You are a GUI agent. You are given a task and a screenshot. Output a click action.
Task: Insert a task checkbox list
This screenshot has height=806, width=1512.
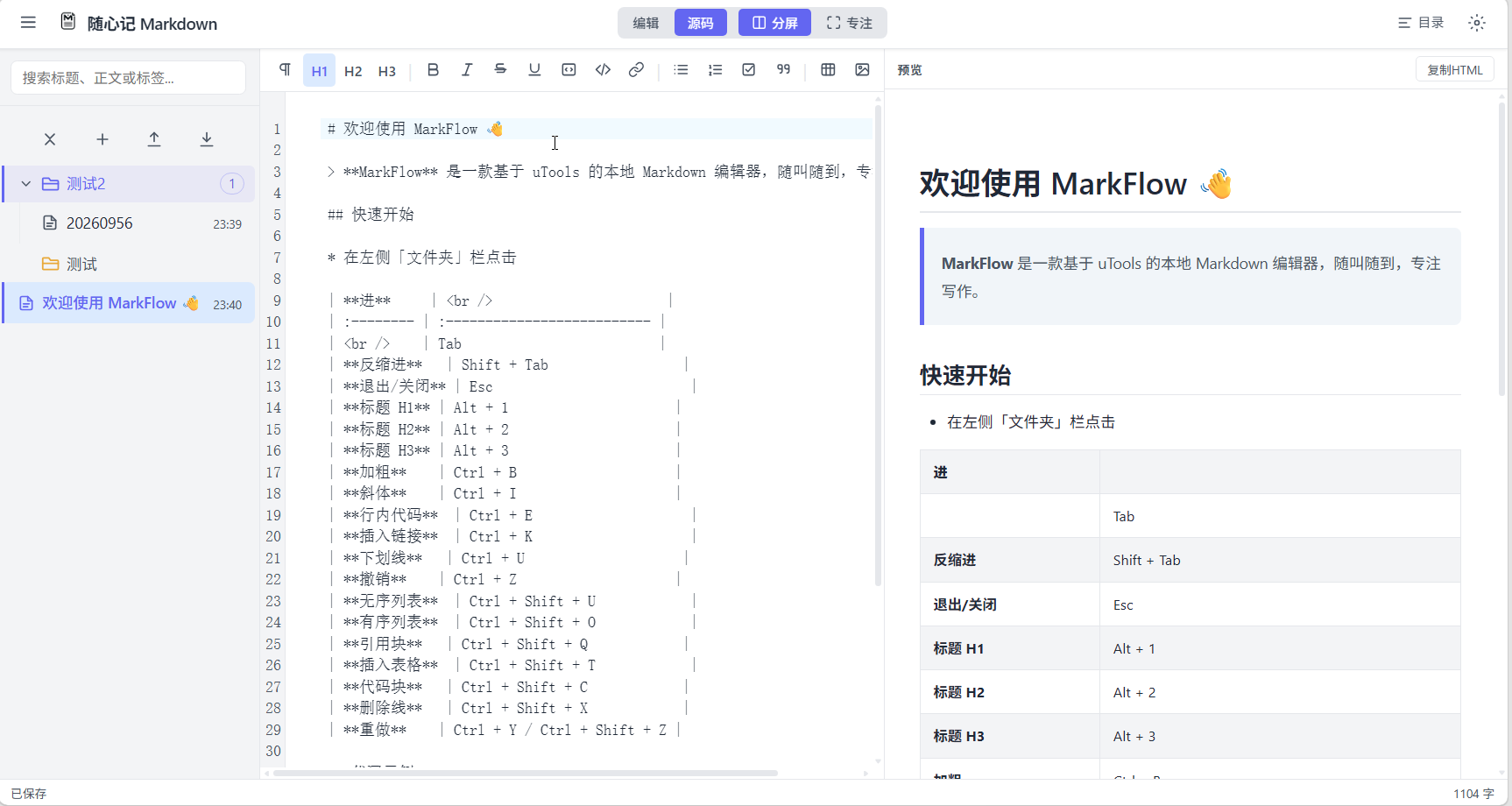tap(749, 70)
